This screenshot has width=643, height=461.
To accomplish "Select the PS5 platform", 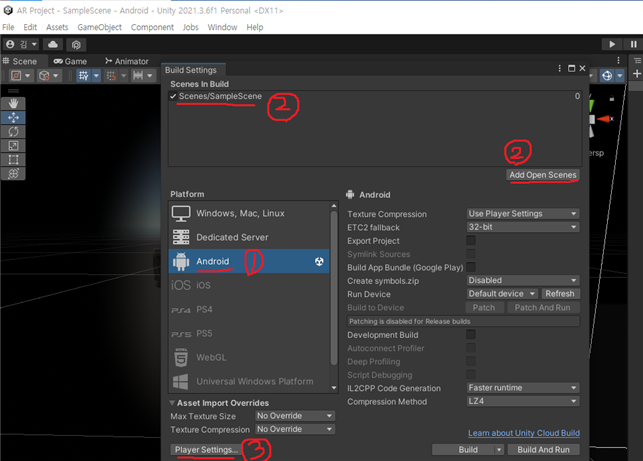I will (249, 333).
